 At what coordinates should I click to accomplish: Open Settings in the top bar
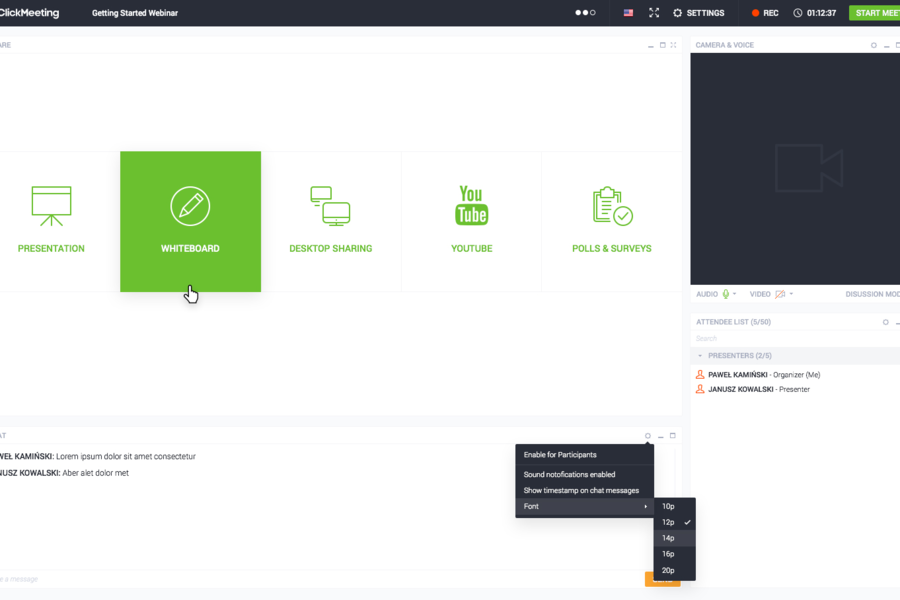coord(698,13)
